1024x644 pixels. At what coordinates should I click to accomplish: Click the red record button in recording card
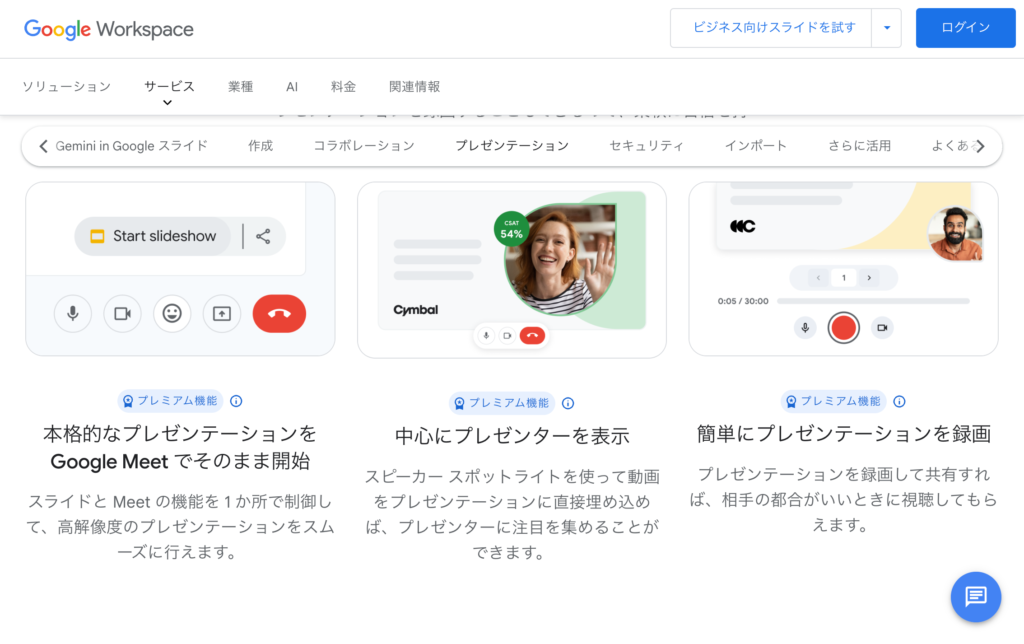tap(843, 328)
